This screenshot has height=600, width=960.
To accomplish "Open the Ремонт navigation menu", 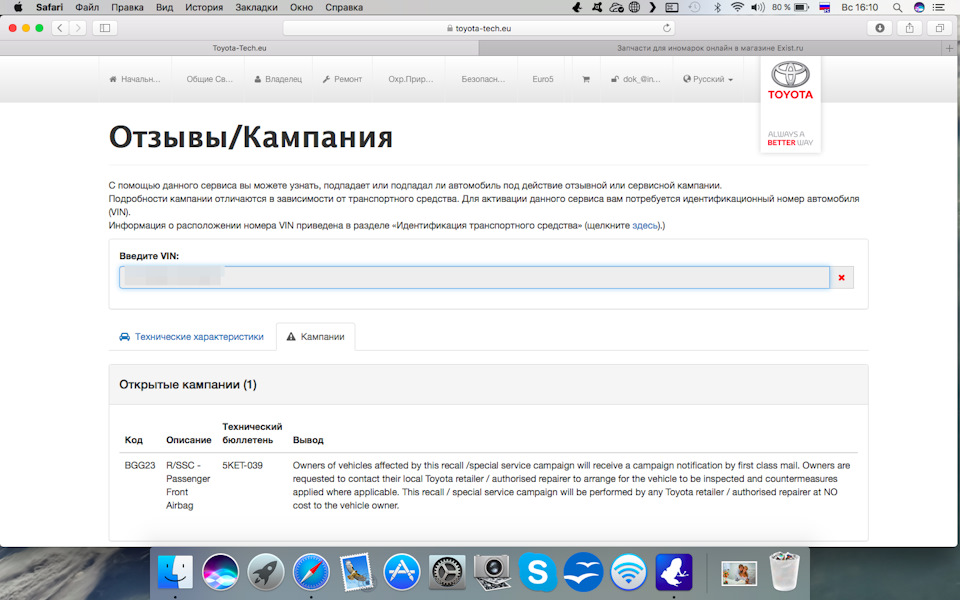I will click(342, 79).
